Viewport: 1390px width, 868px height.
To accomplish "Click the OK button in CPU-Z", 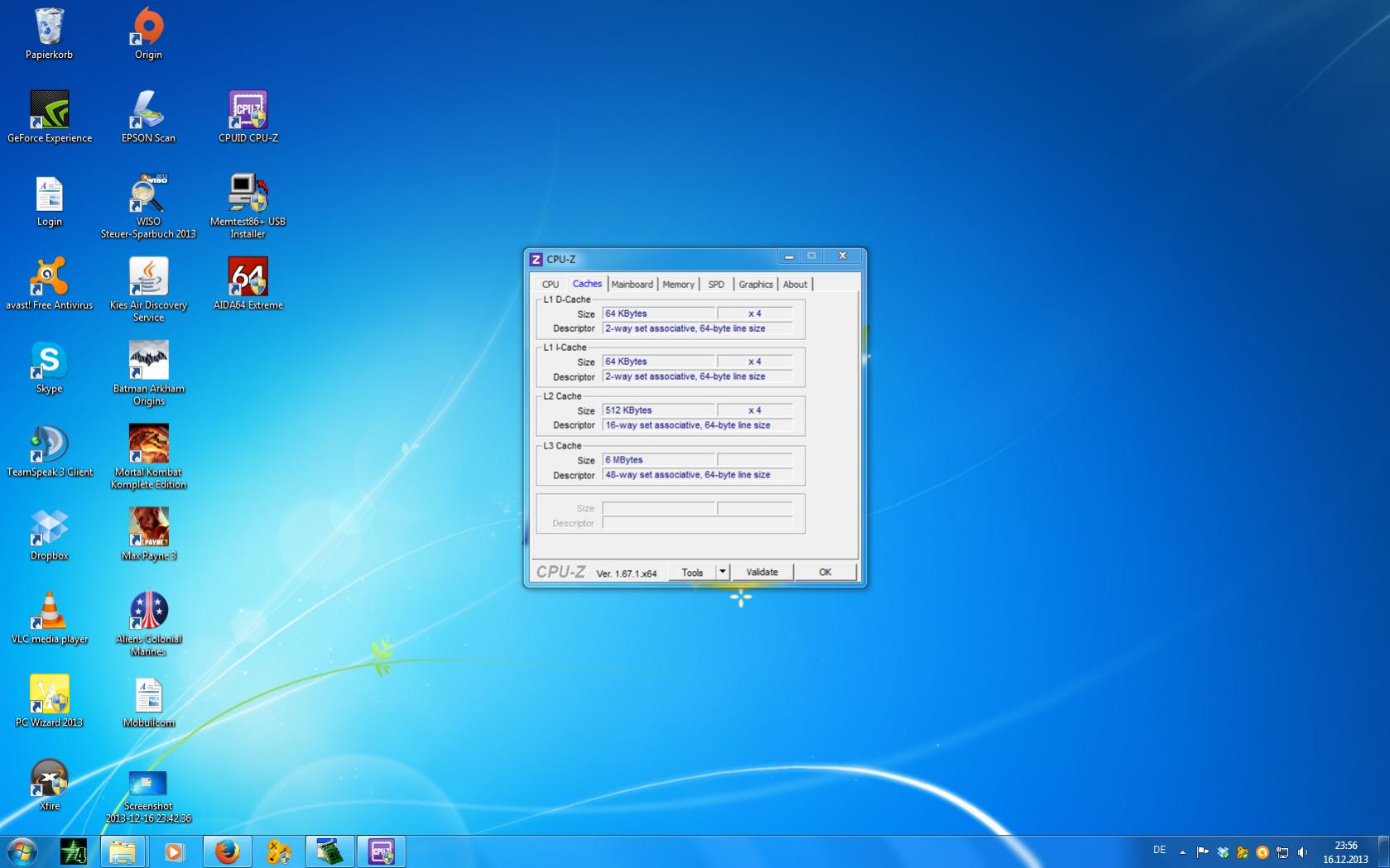I will [825, 572].
